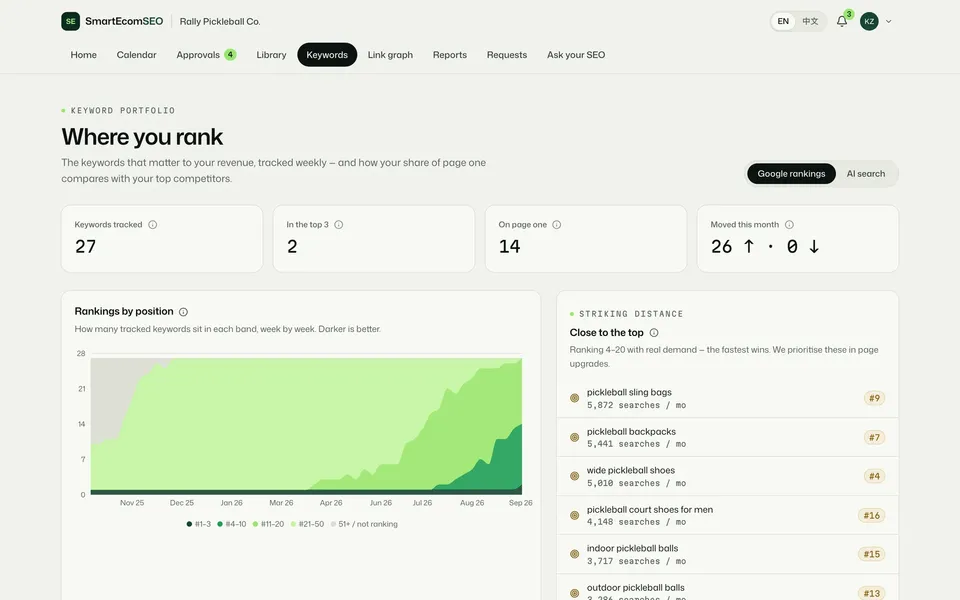
Task: Open pickleball court shoes for men keyword
Action: (727, 515)
